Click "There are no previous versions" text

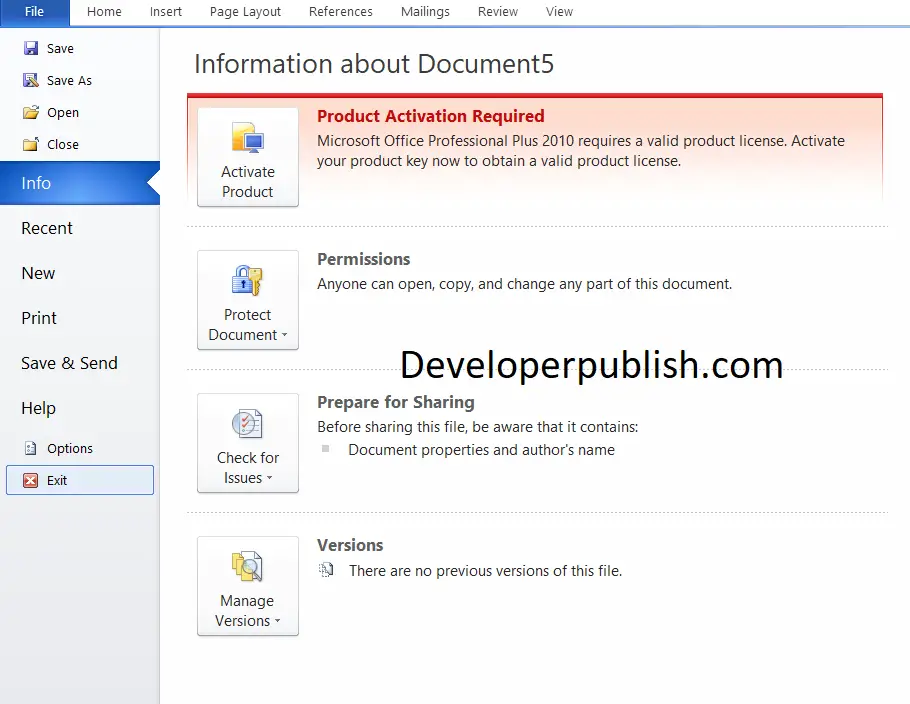pos(485,571)
